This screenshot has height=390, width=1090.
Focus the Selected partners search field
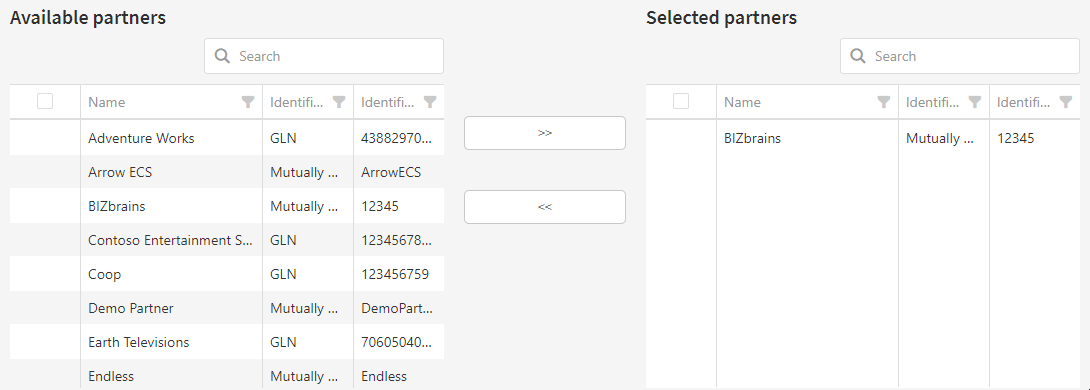(x=960, y=56)
